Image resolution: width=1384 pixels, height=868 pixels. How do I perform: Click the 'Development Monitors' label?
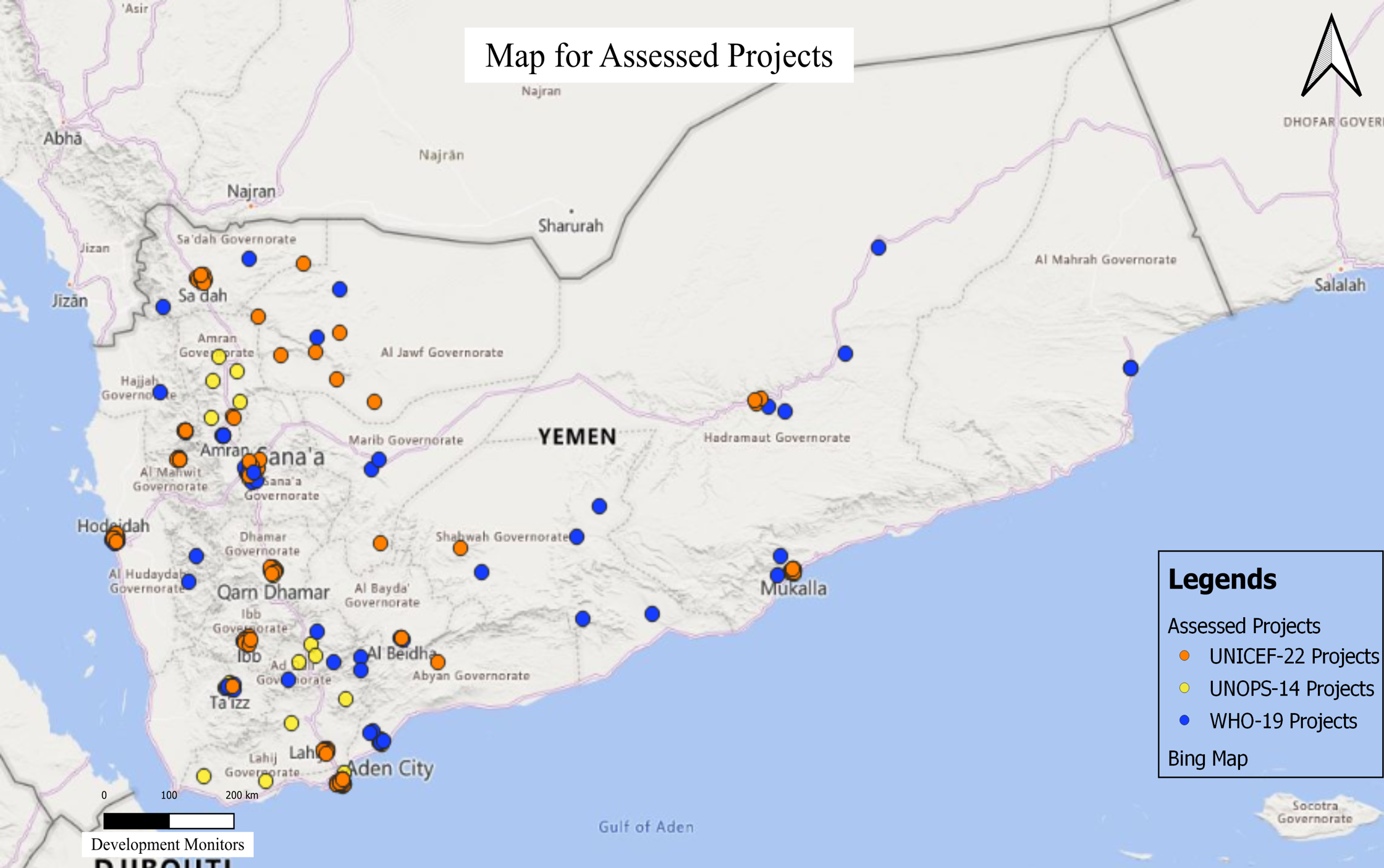[x=167, y=845]
